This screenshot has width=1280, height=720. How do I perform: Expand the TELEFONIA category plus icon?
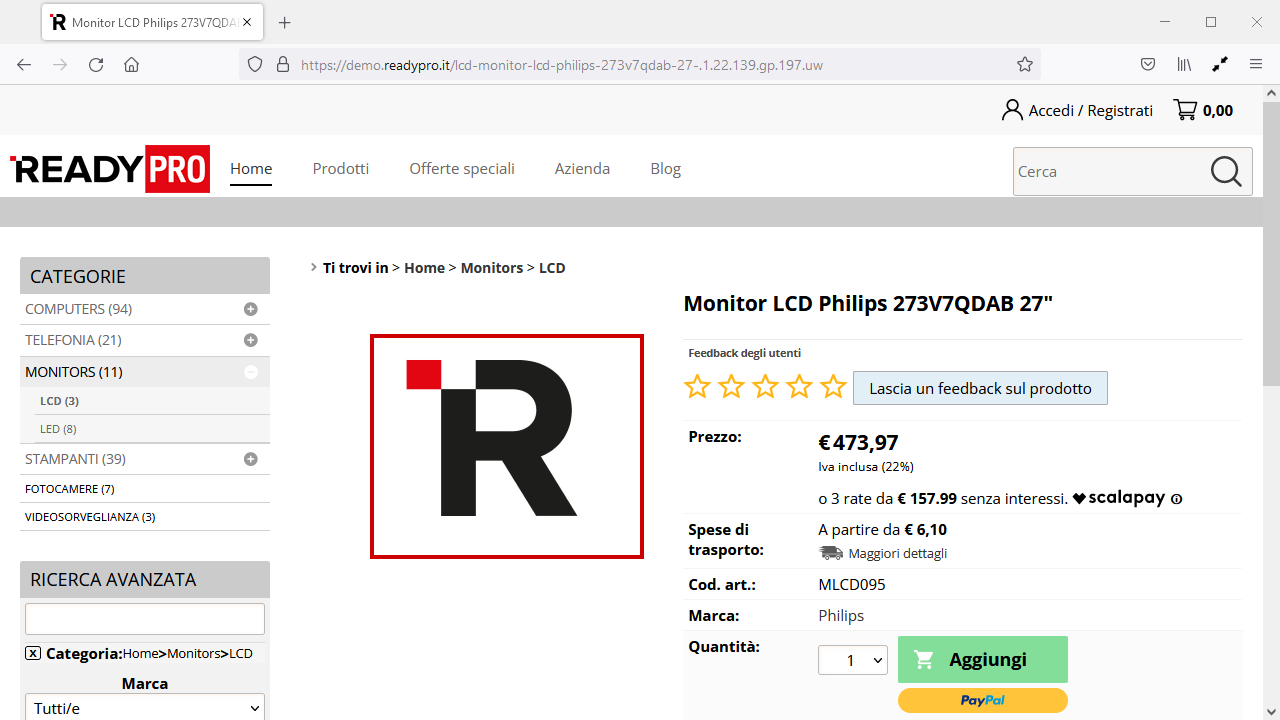251,340
